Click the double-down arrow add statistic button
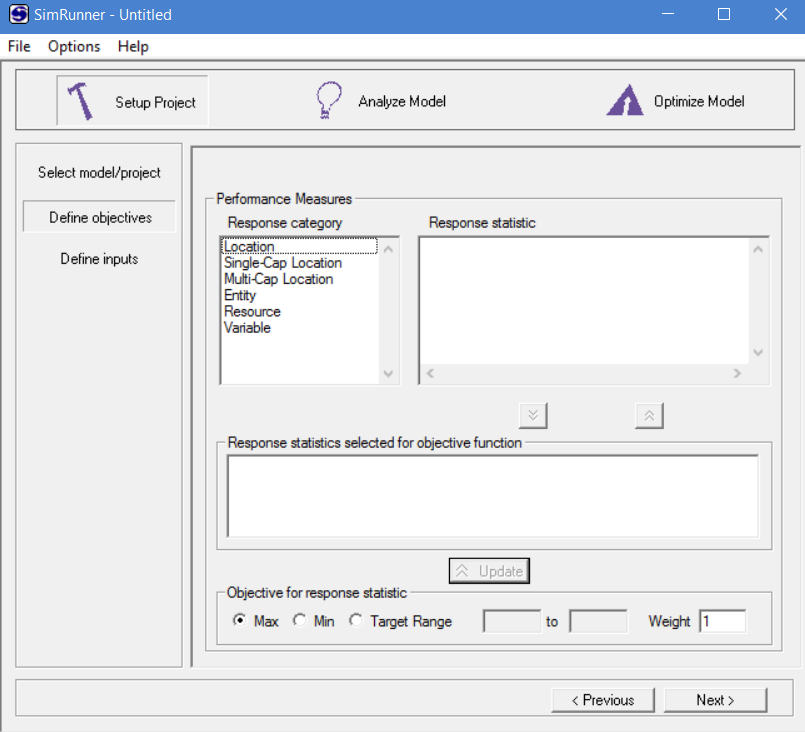 point(533,415)
